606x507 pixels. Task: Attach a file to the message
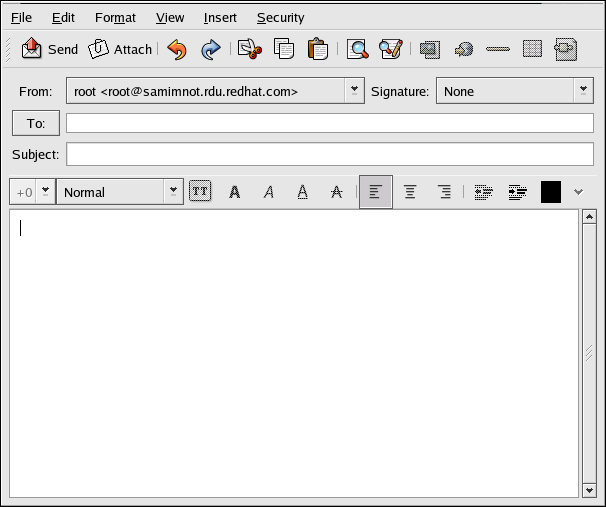click(x=120, y=49)
